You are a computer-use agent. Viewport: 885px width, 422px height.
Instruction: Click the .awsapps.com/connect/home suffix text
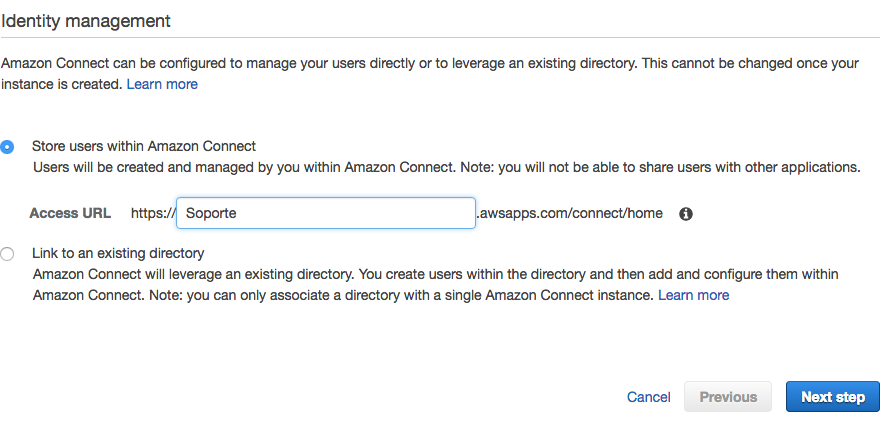(x=570, y=213)
